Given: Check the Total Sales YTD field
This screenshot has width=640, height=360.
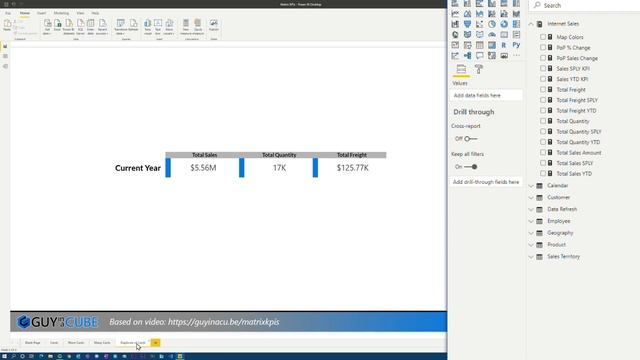Looking at the screenshot, I should (x=543, y=173).
